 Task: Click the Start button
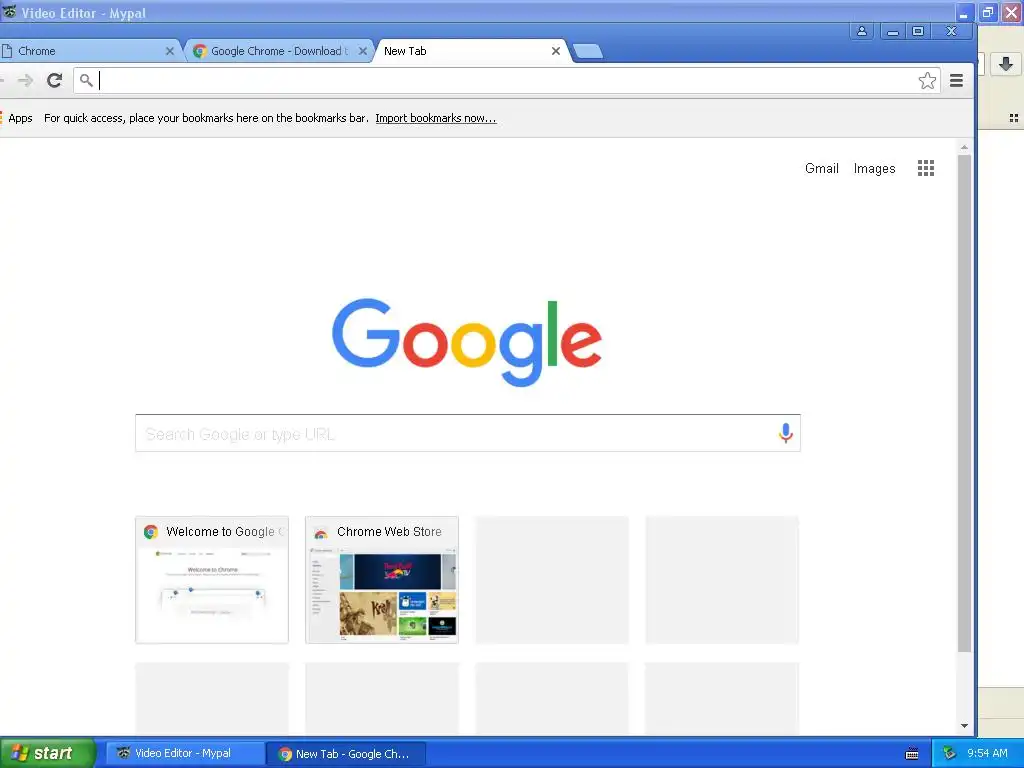click(48, 753)
